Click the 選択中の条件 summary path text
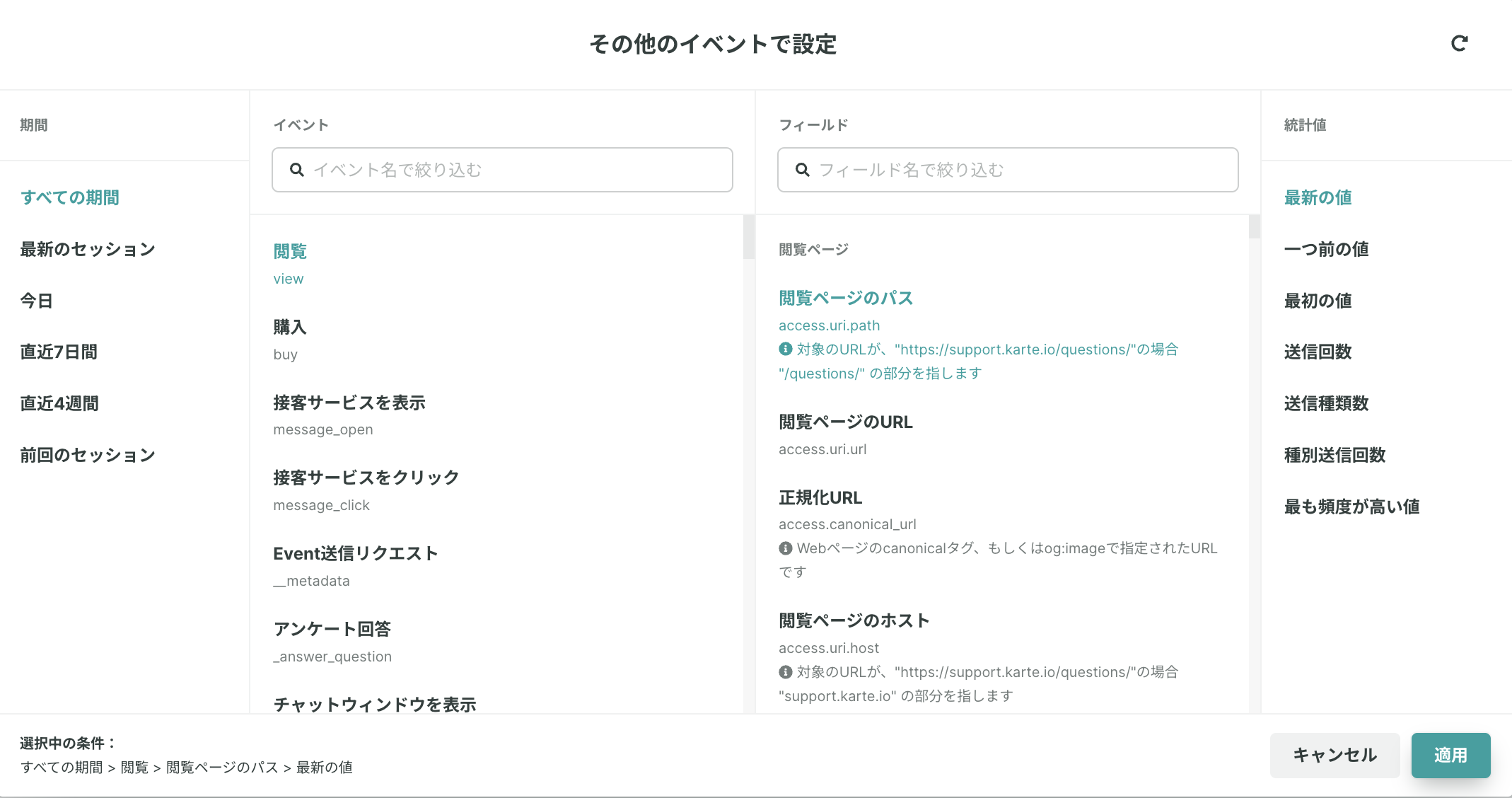This screenshot has height=798, width=1512. pyautogui.click(x=187, y=768)
